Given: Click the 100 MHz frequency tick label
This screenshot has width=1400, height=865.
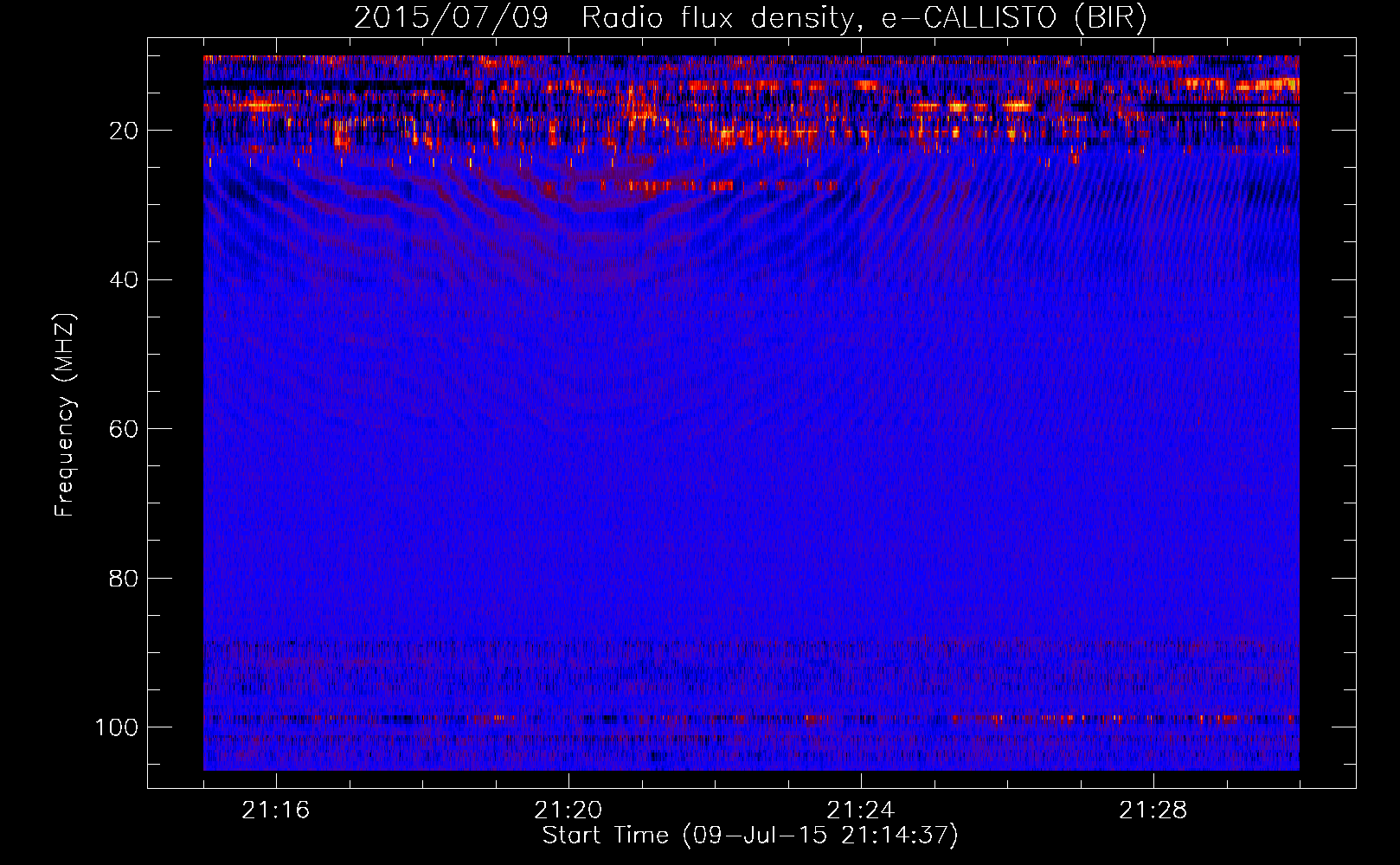Looking at the screenshot, I should (x=116, y=727).
